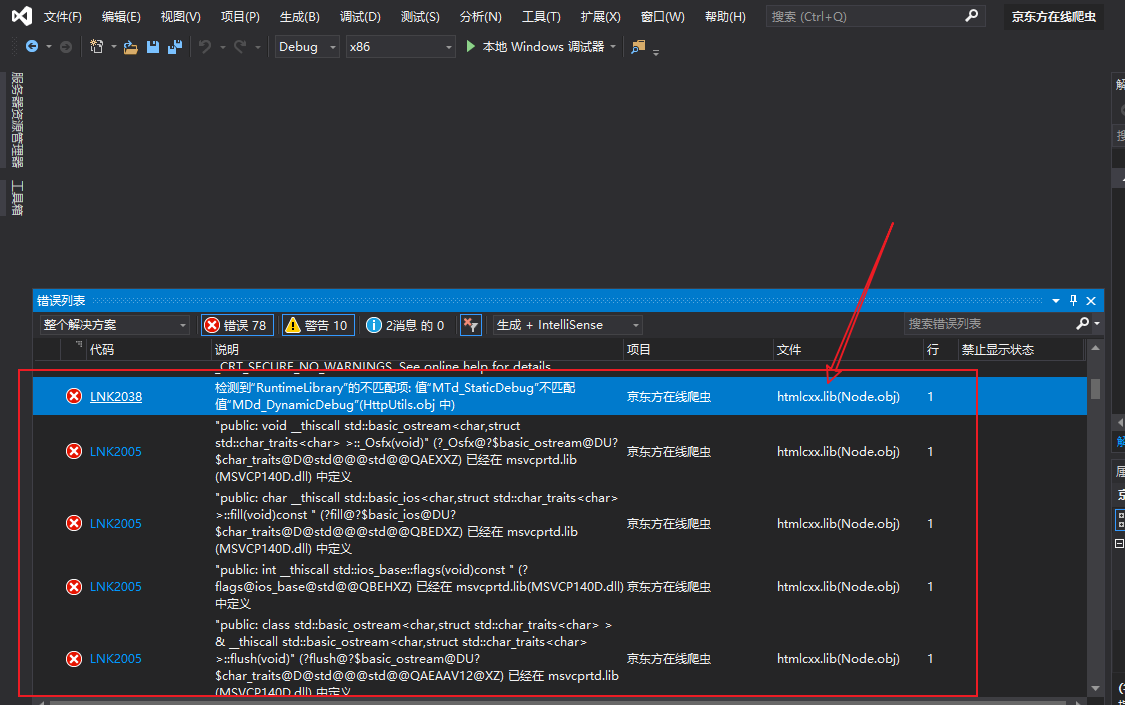This screenshot has height=705, width=1125.
Task: Open the error list window position dropdown arrow
Action: coord(1056,301)
